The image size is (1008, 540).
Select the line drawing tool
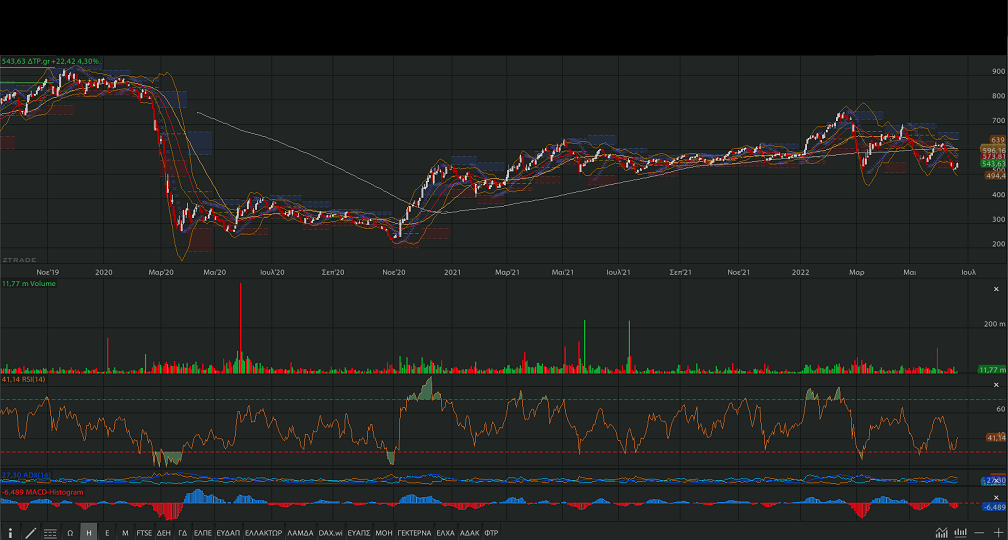tap(30, 533)
